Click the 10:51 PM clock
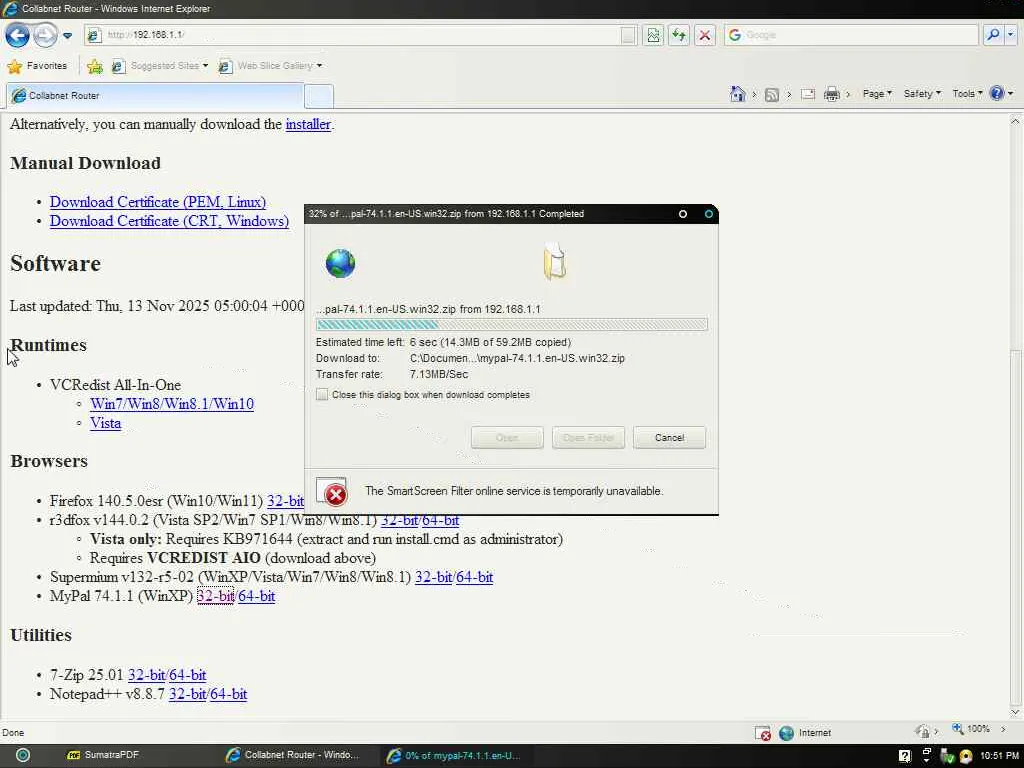The height and width of the screenshot is (768, 1024). tap(999, 756)
